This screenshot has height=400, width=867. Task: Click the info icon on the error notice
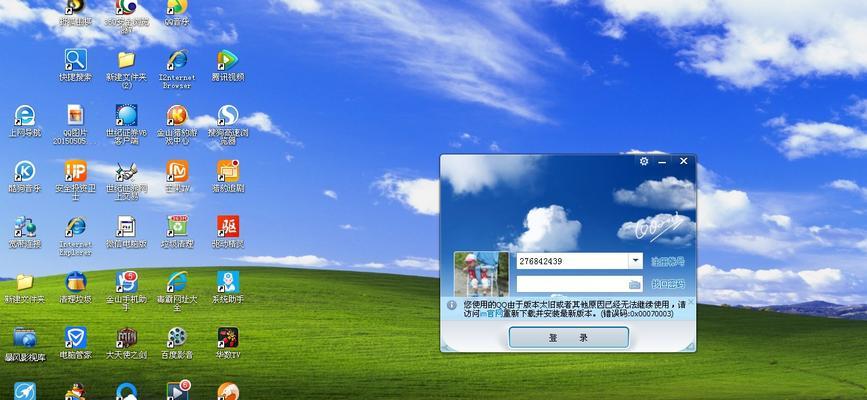click(x=452, y=305)
